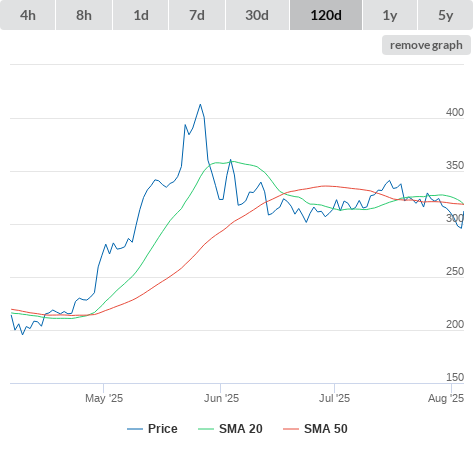Click the active 120d tab

pyautogui.click(x=326, y=15)
